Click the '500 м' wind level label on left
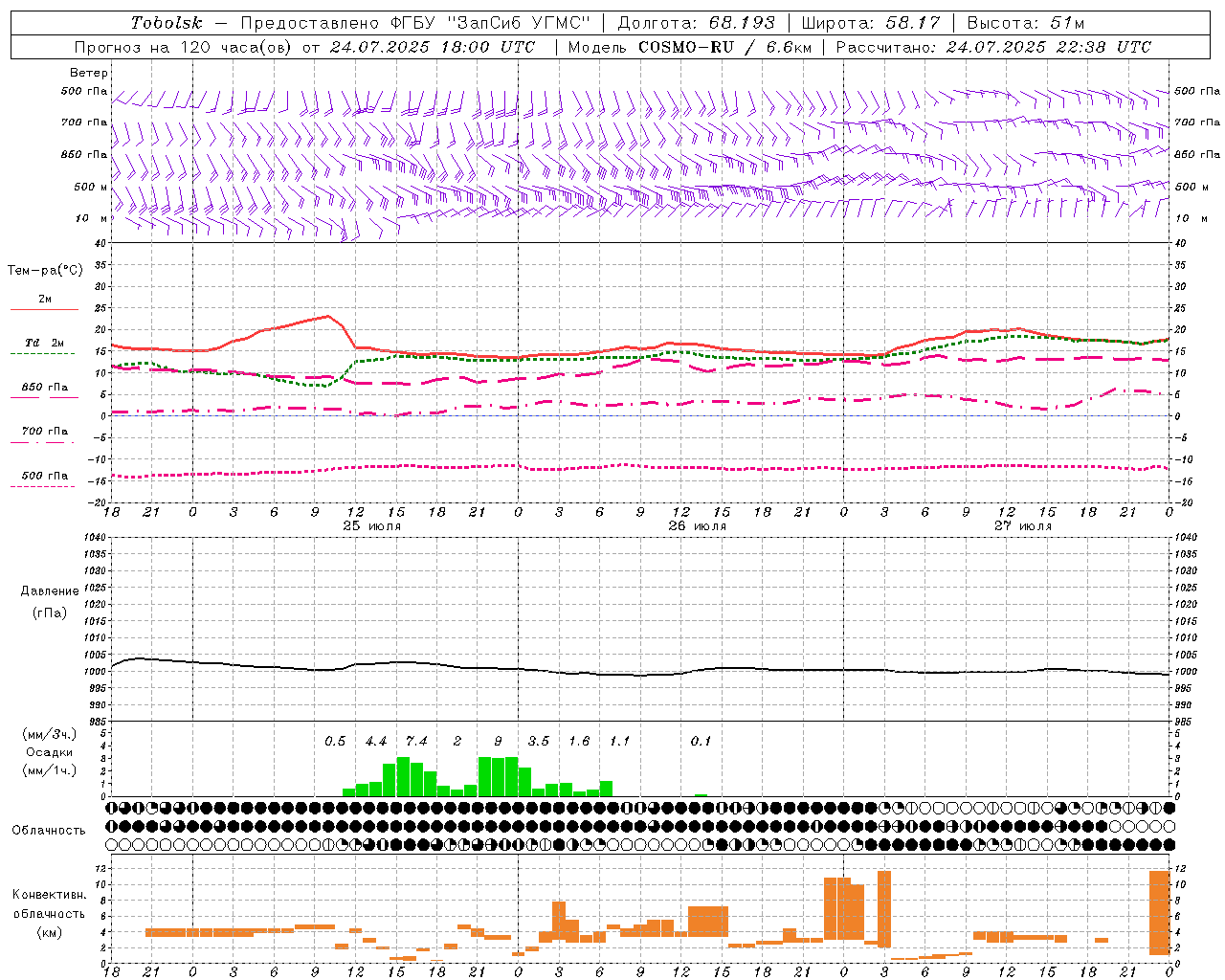Viewport: 1225px width, 980px height. click(92, 187)
